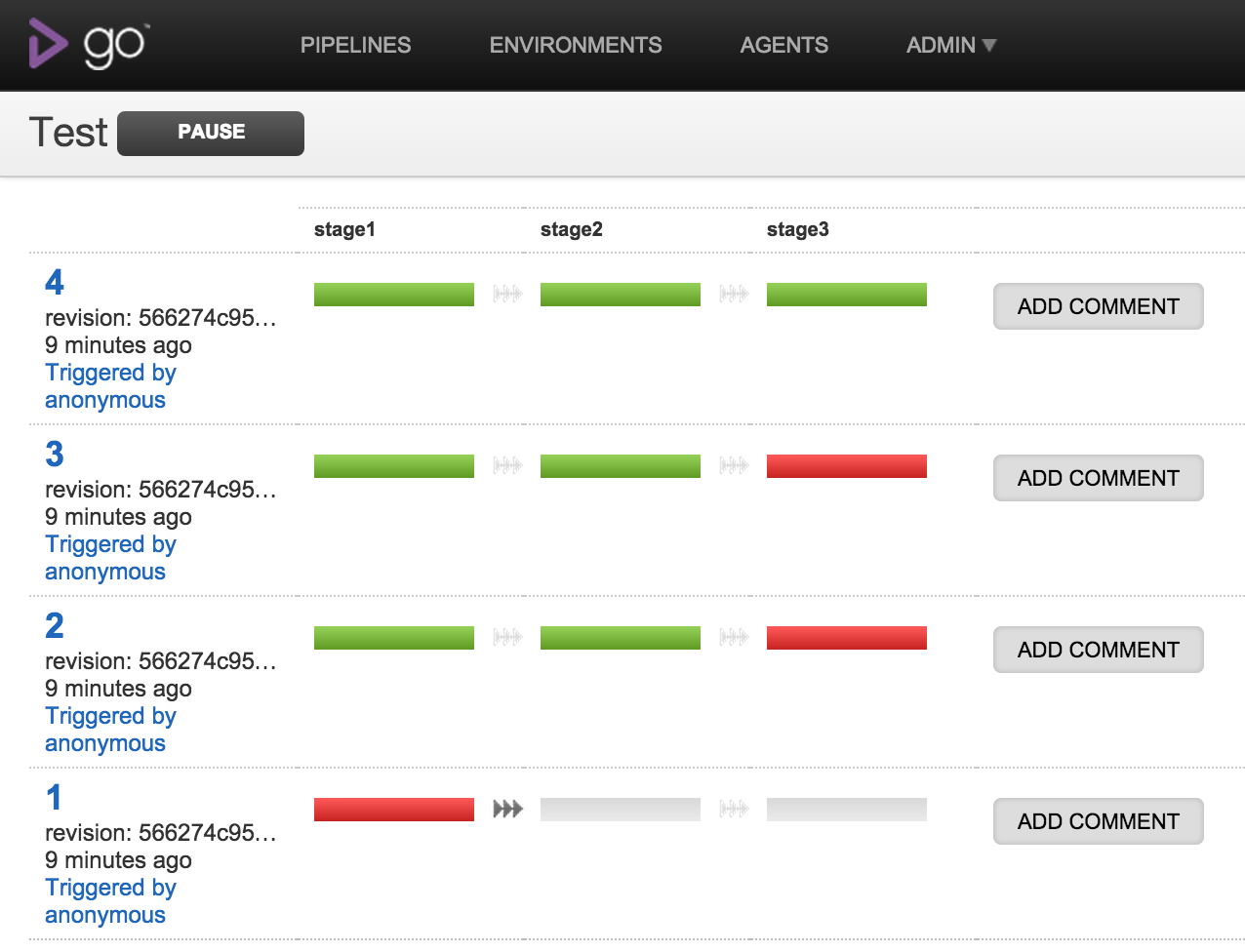The width and height of the screenshot is (1245, 952).
Task: Click arrow icon between stage2 and stage3, run 2
Action: pos(734,637)
